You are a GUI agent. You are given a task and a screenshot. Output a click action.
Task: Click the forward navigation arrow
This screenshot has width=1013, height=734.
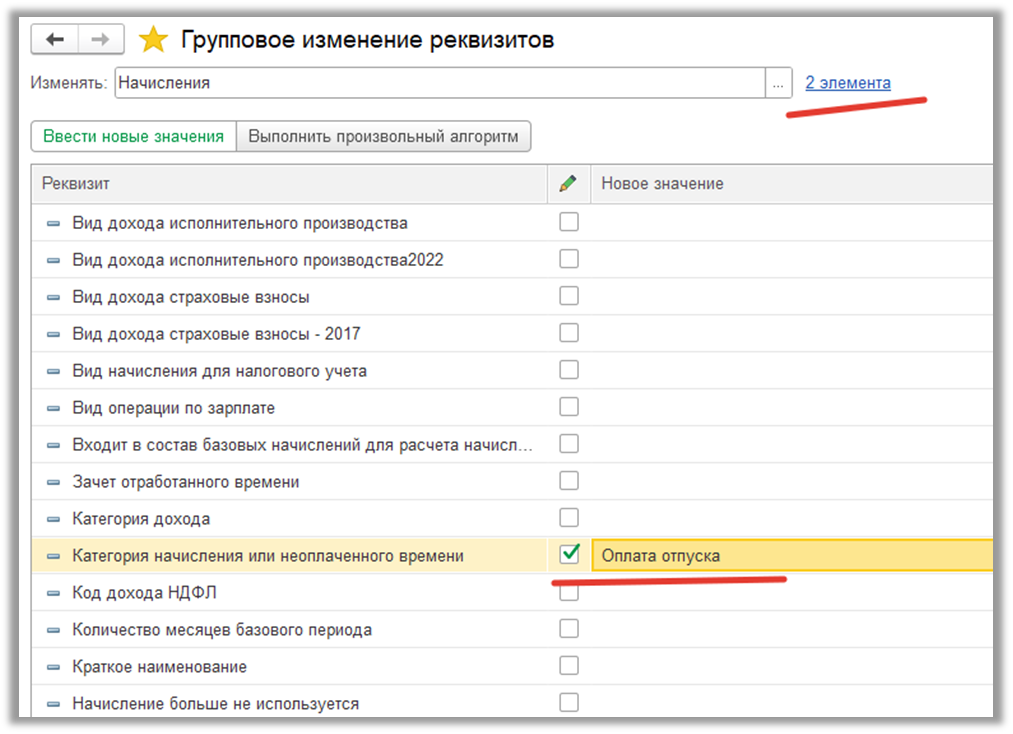[101, 40]
